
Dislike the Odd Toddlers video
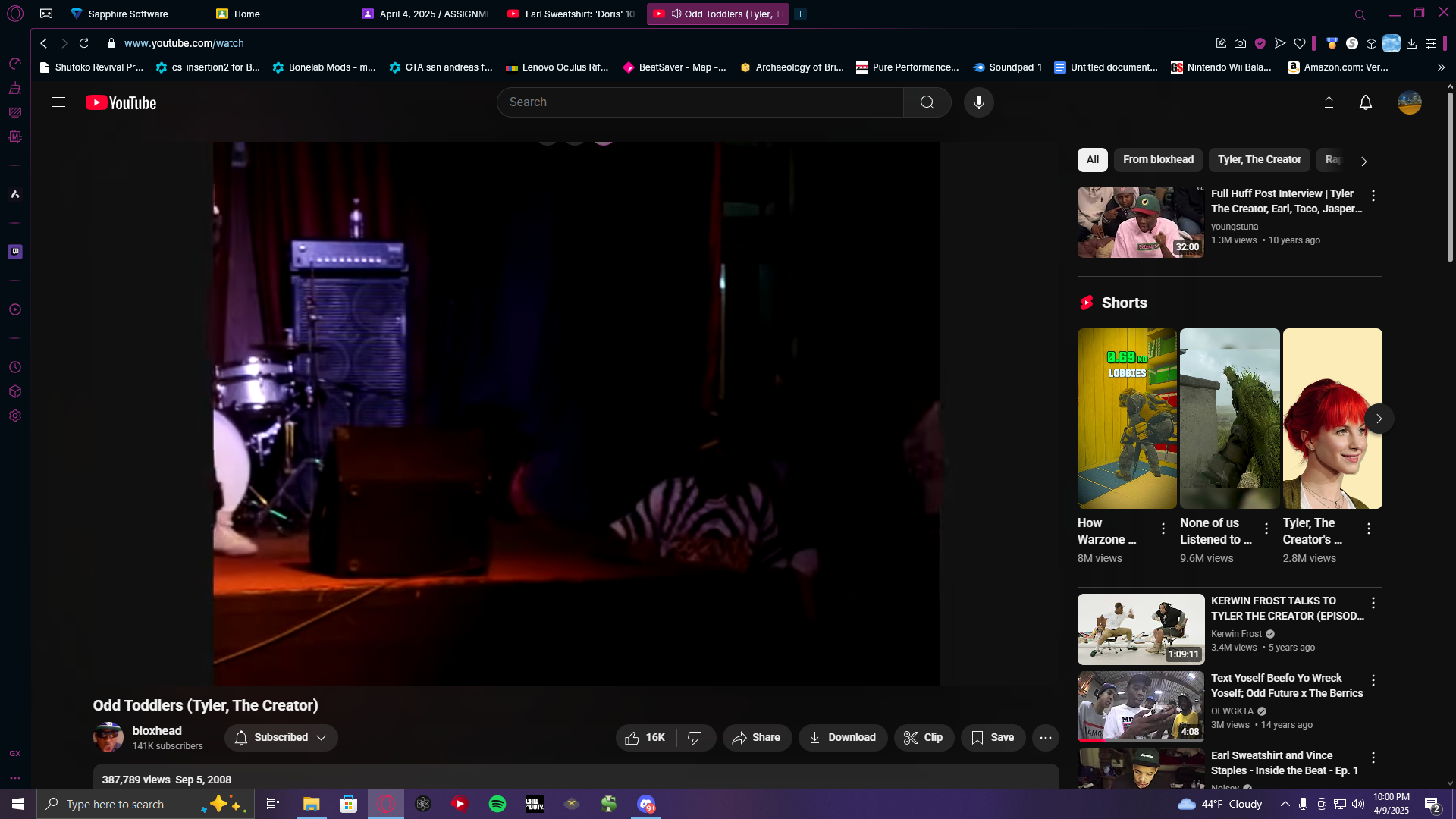pyautogui.click(x=695, y=737)
